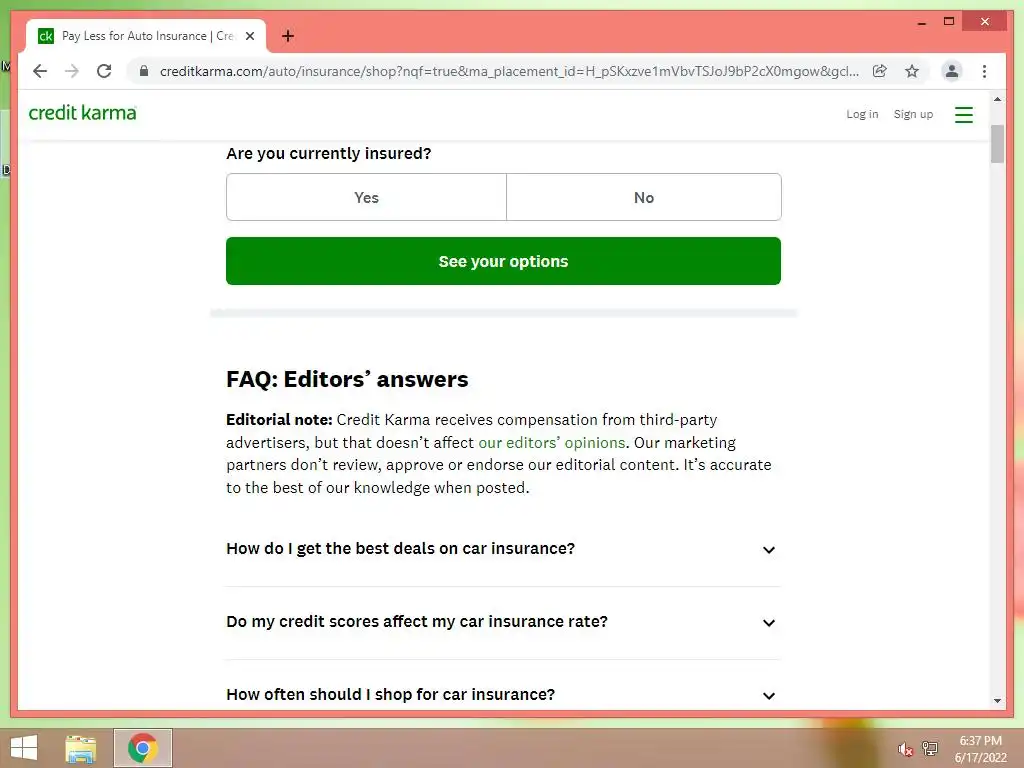This screenshot has height=768, width=1024.
Task: Expand "How do I get the best deals" question
Action: point(503,549)
